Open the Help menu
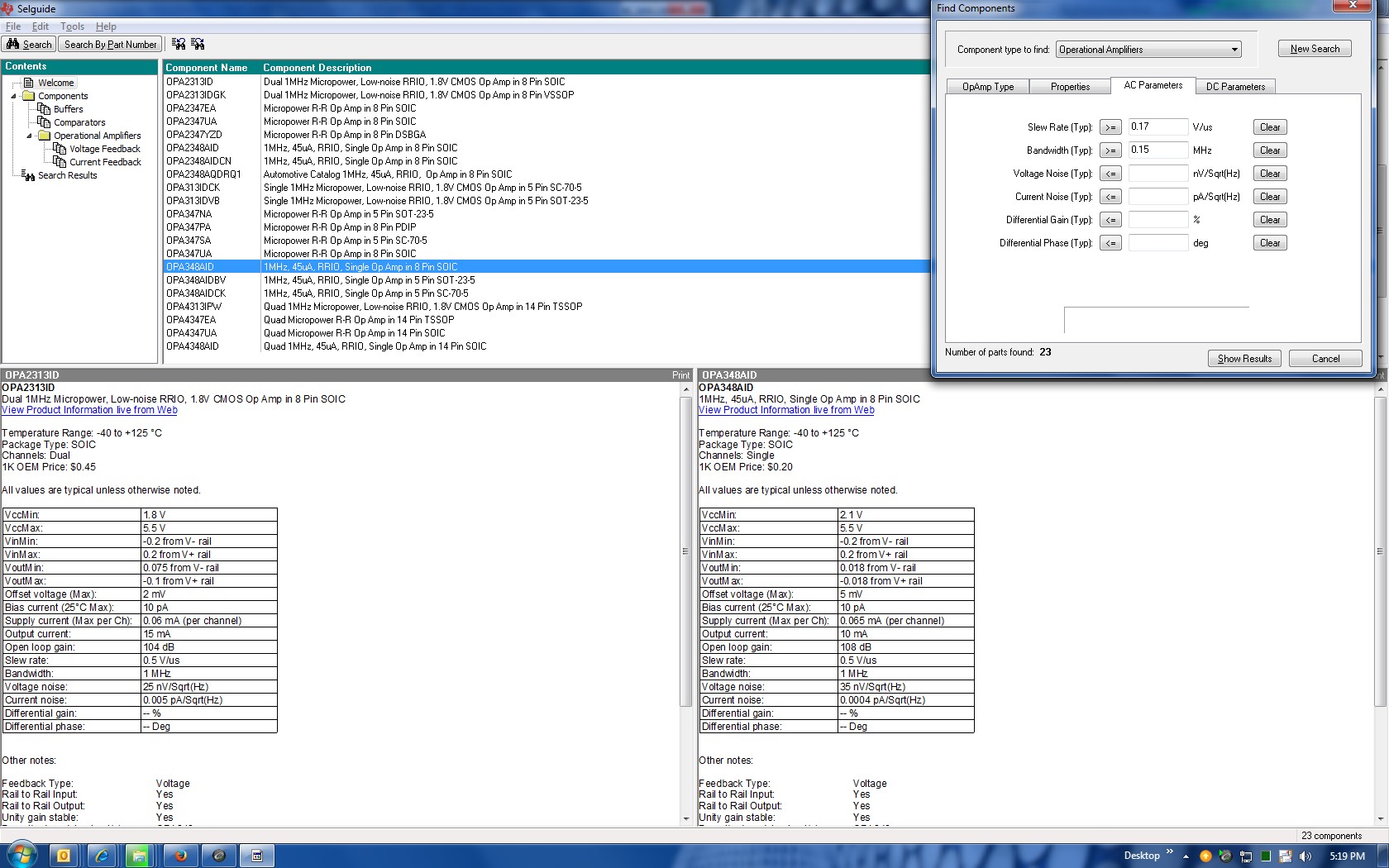1389x868 pixels. click(106, 26)
